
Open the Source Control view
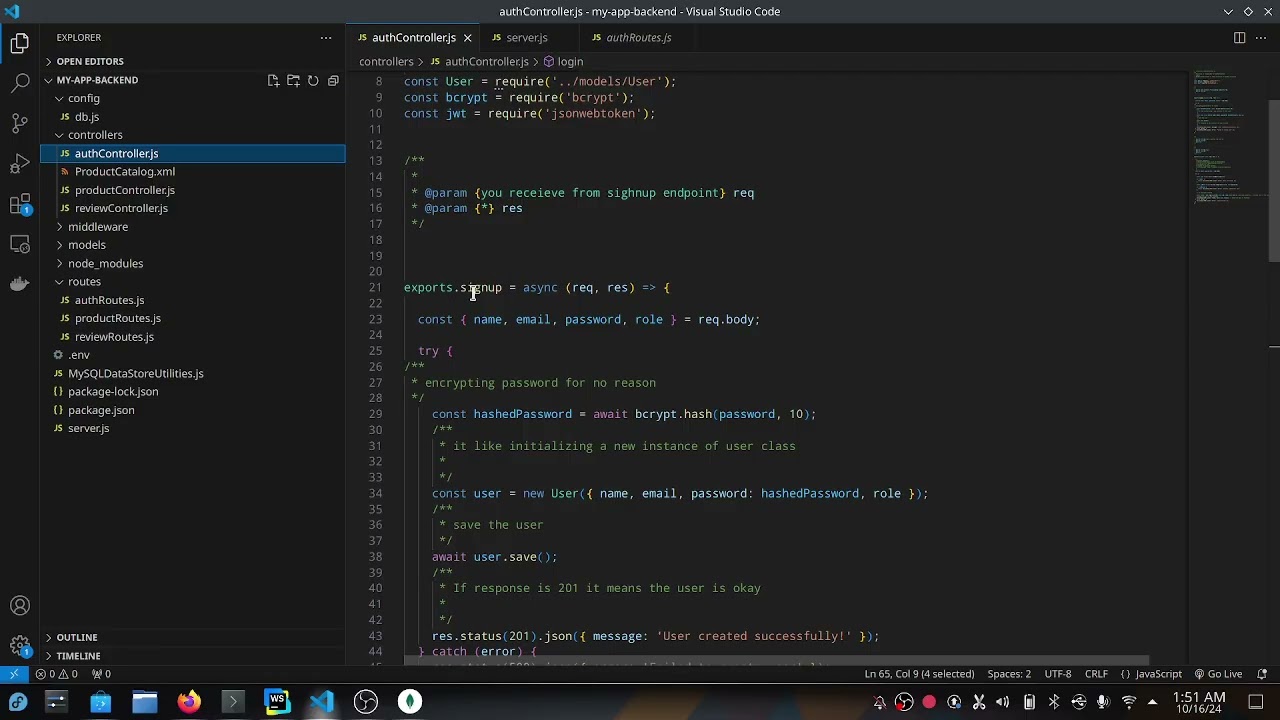(20, 123)
